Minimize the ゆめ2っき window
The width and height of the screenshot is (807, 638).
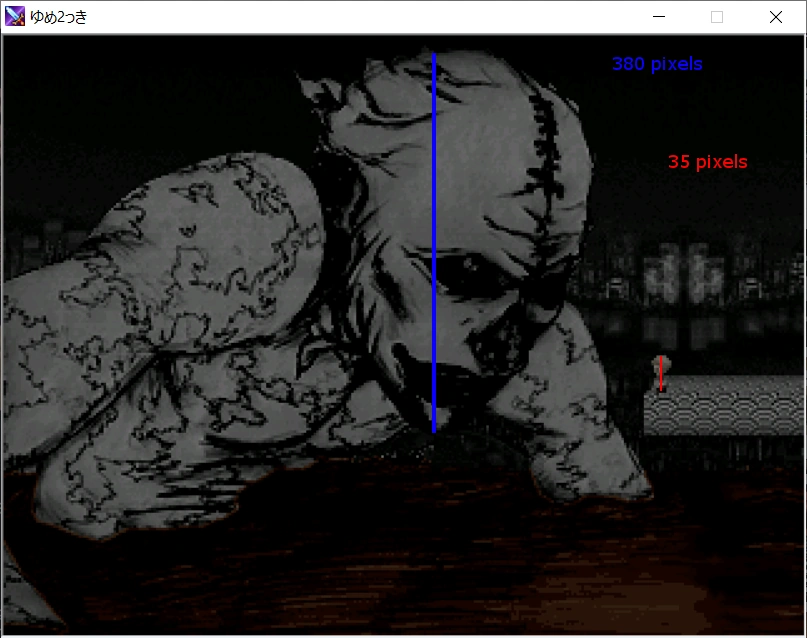click(x=659, y=17)
